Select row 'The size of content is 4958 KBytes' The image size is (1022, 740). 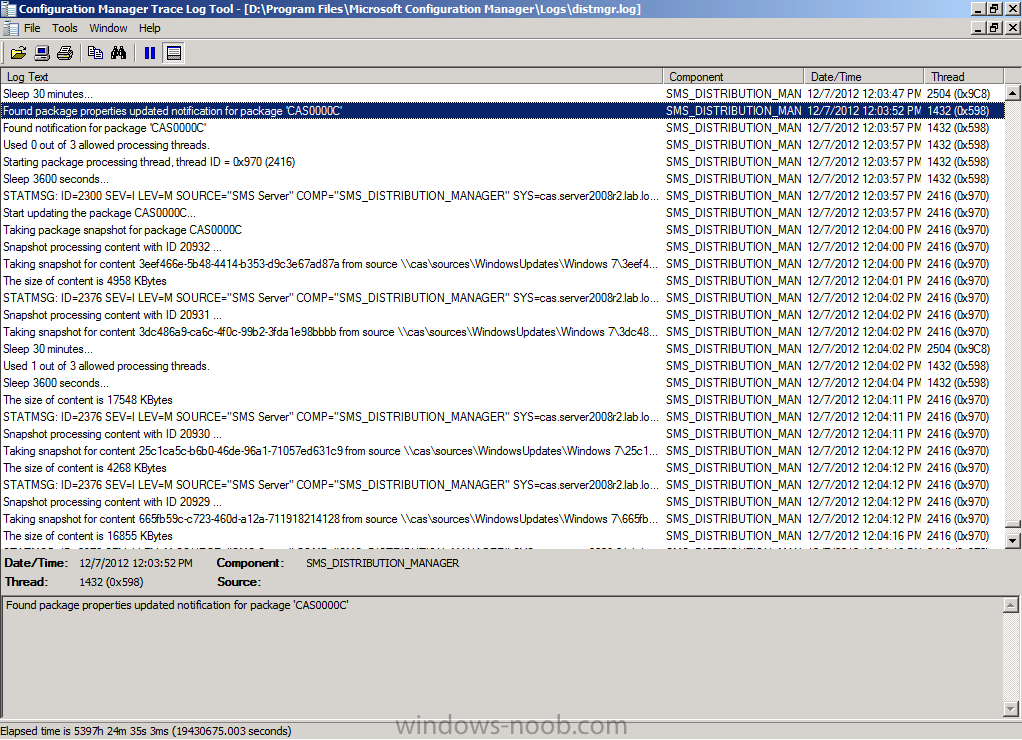503,281
